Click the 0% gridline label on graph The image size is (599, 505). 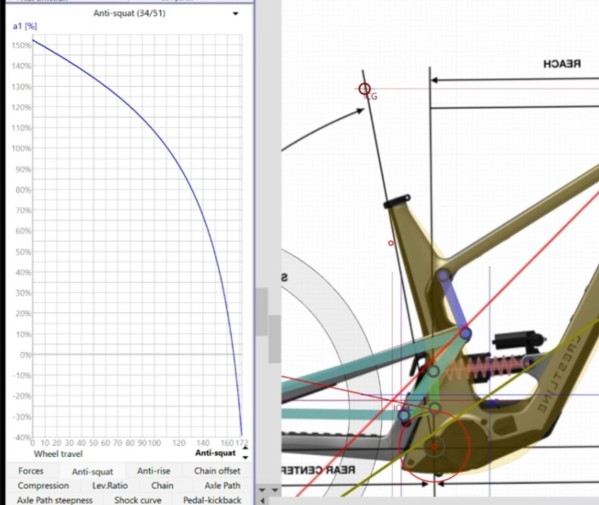click(25, 355)
